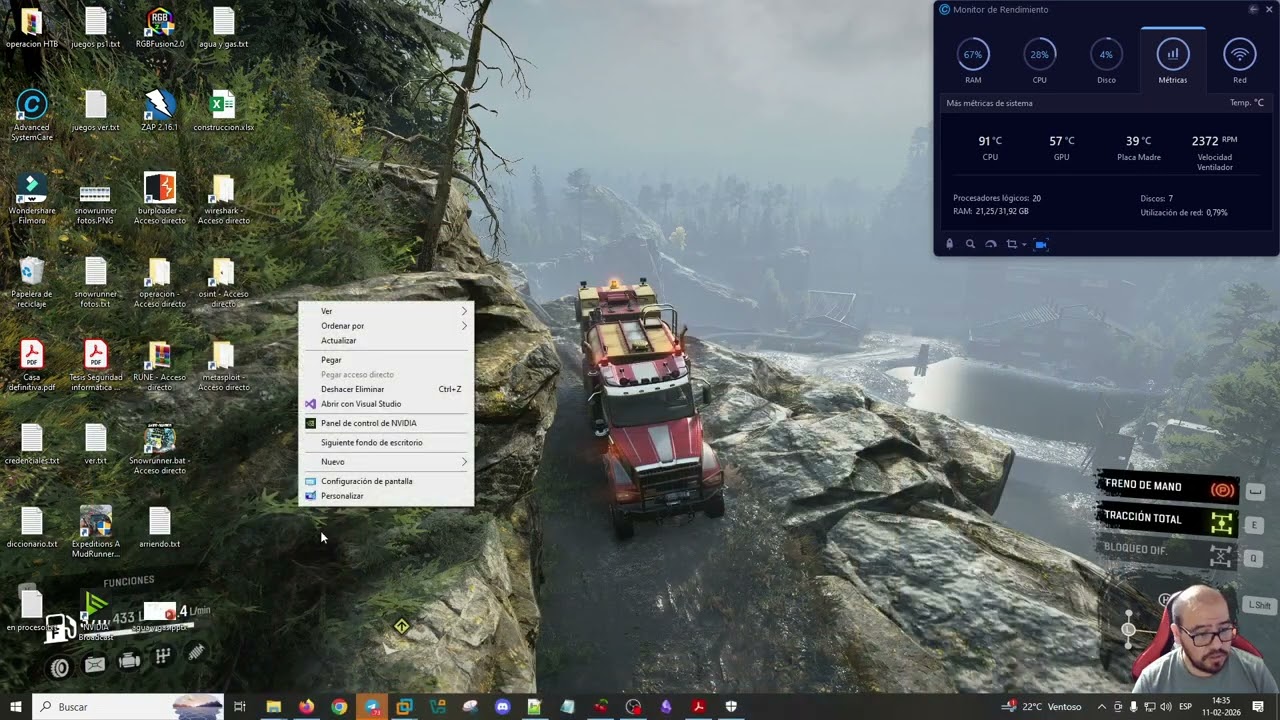Open File Explorer from the taskbar
The image size is (1280, 720).
[x=273, y=707]
